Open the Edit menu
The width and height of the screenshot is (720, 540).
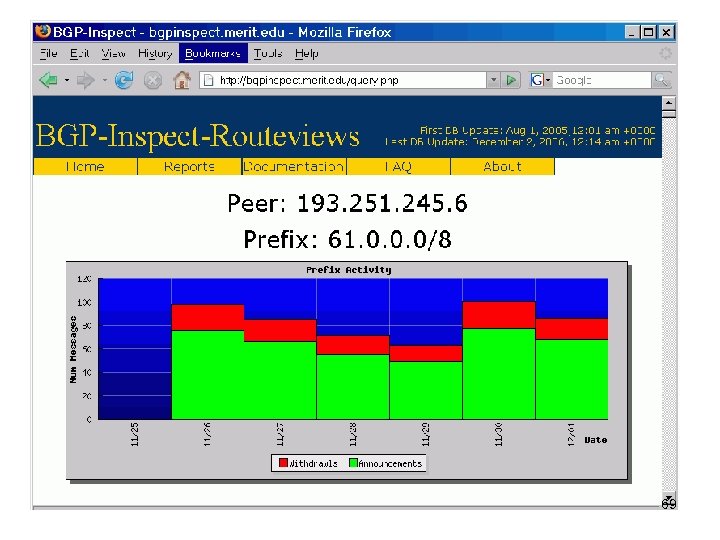click(79, 54)
